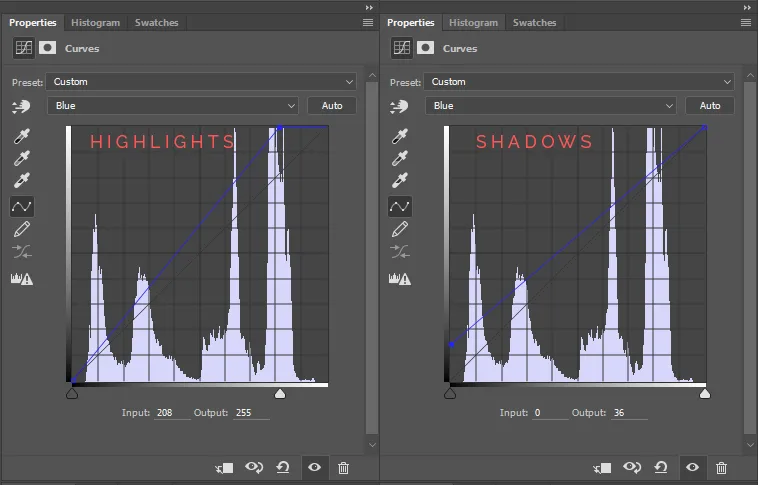The image size is (758, 485).
Task: Click black point slider in Highlights curve
Action: [72, 394]
